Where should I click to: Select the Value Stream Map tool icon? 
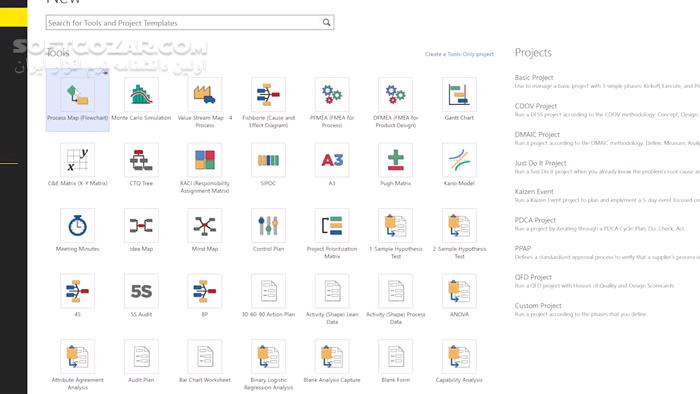coord(205,95)
